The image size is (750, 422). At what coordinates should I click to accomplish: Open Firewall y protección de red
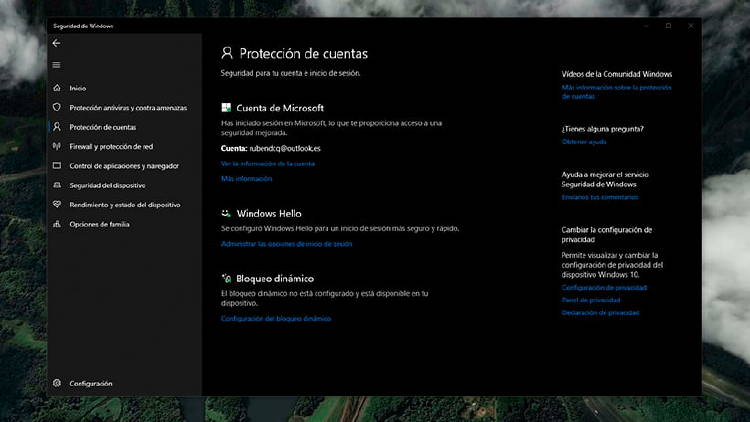pos(111,146)
